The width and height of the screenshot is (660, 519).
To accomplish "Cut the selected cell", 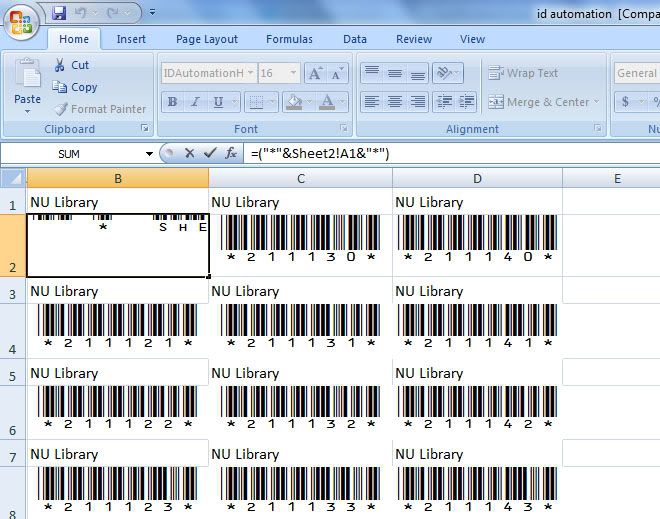I will click(72, 65).
